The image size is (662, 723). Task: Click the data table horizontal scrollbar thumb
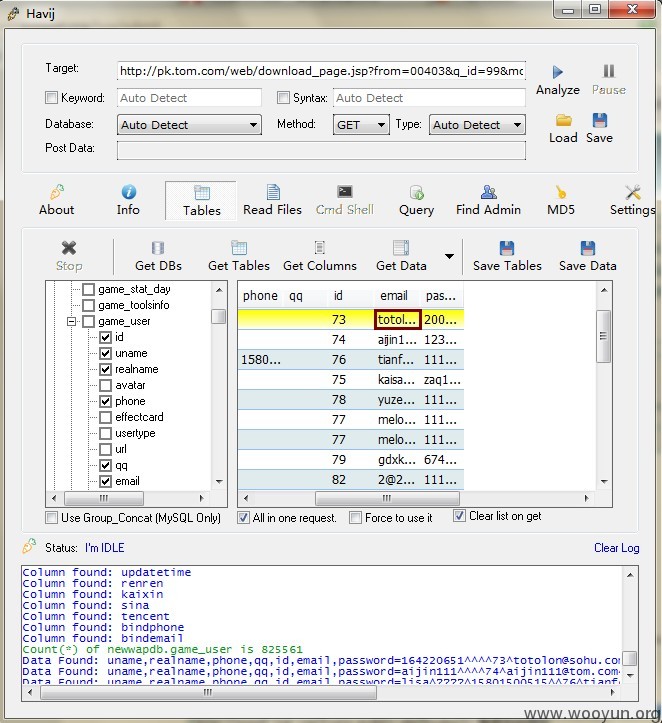click(x=387, y=498)
